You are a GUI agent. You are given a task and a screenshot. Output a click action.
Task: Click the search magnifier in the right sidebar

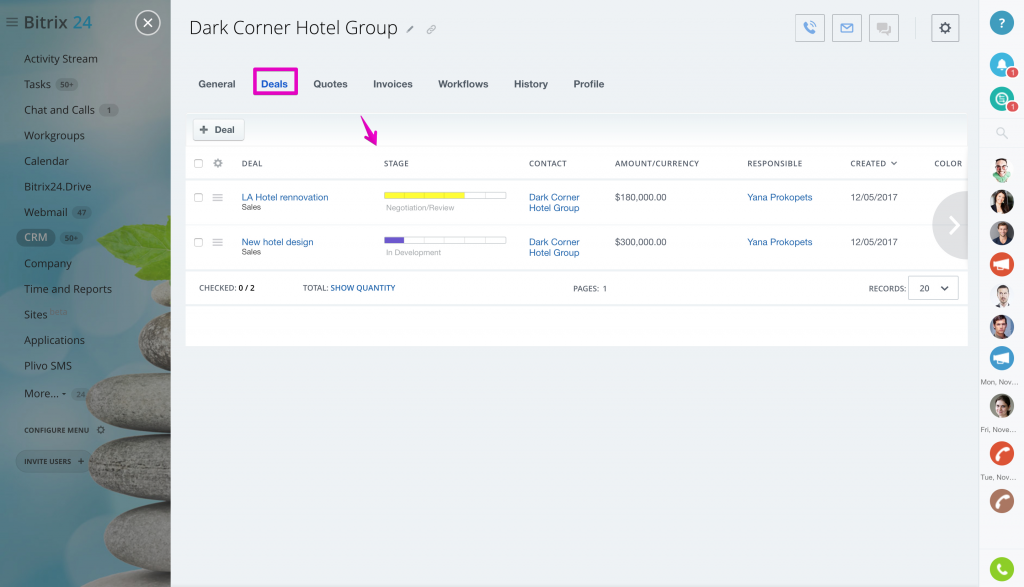(x=1001, y=133)
